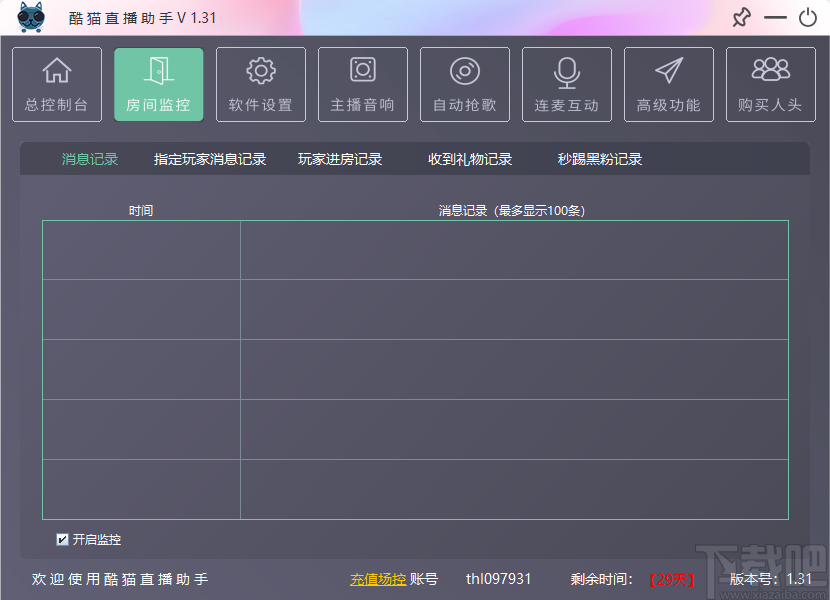Click the 欢迎使用酷猫直播助手 status text
Screen dimensions: 830x600
[x=120, y=579]
